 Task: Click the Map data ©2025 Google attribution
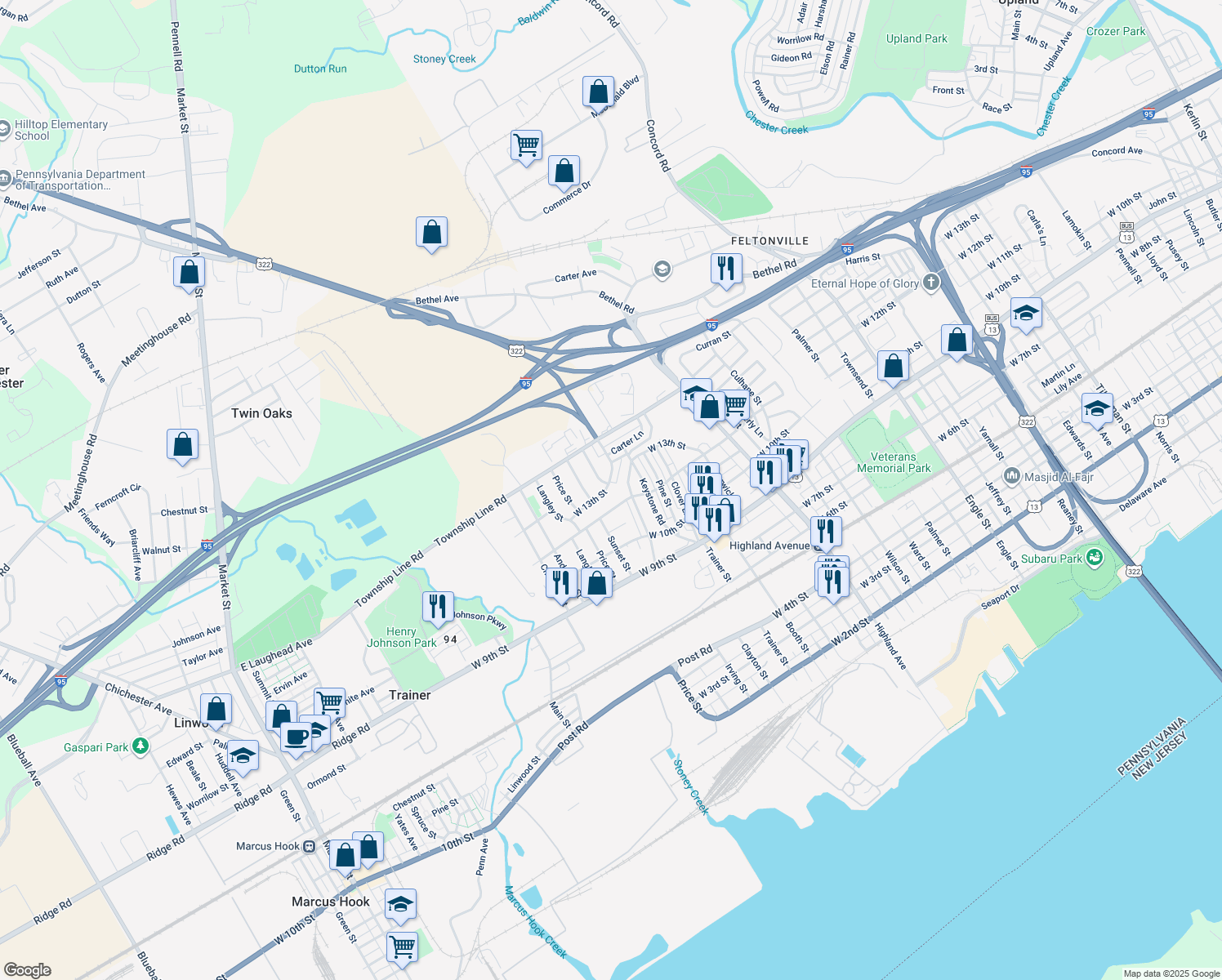(1171, 973)
